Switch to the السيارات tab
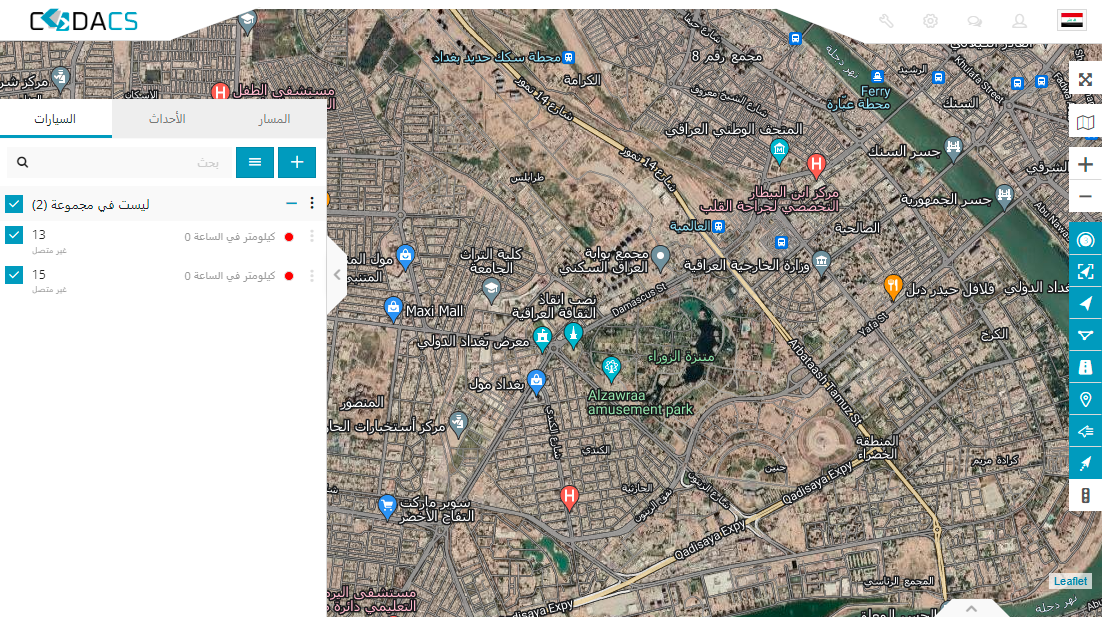This screenshot has height=617, width=1102. click(56, 119)
